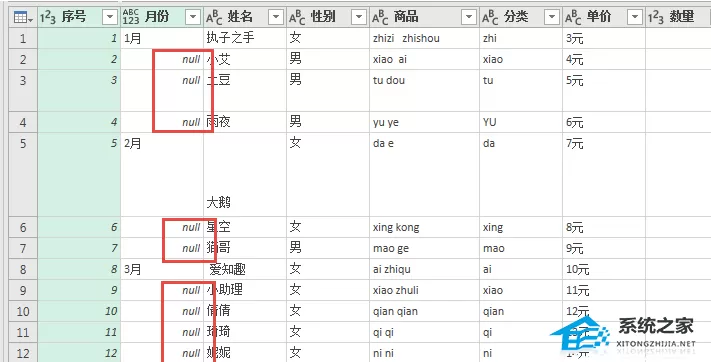
Task: Expand the filter dropdown of 性别 column
Action: point(359,18)
